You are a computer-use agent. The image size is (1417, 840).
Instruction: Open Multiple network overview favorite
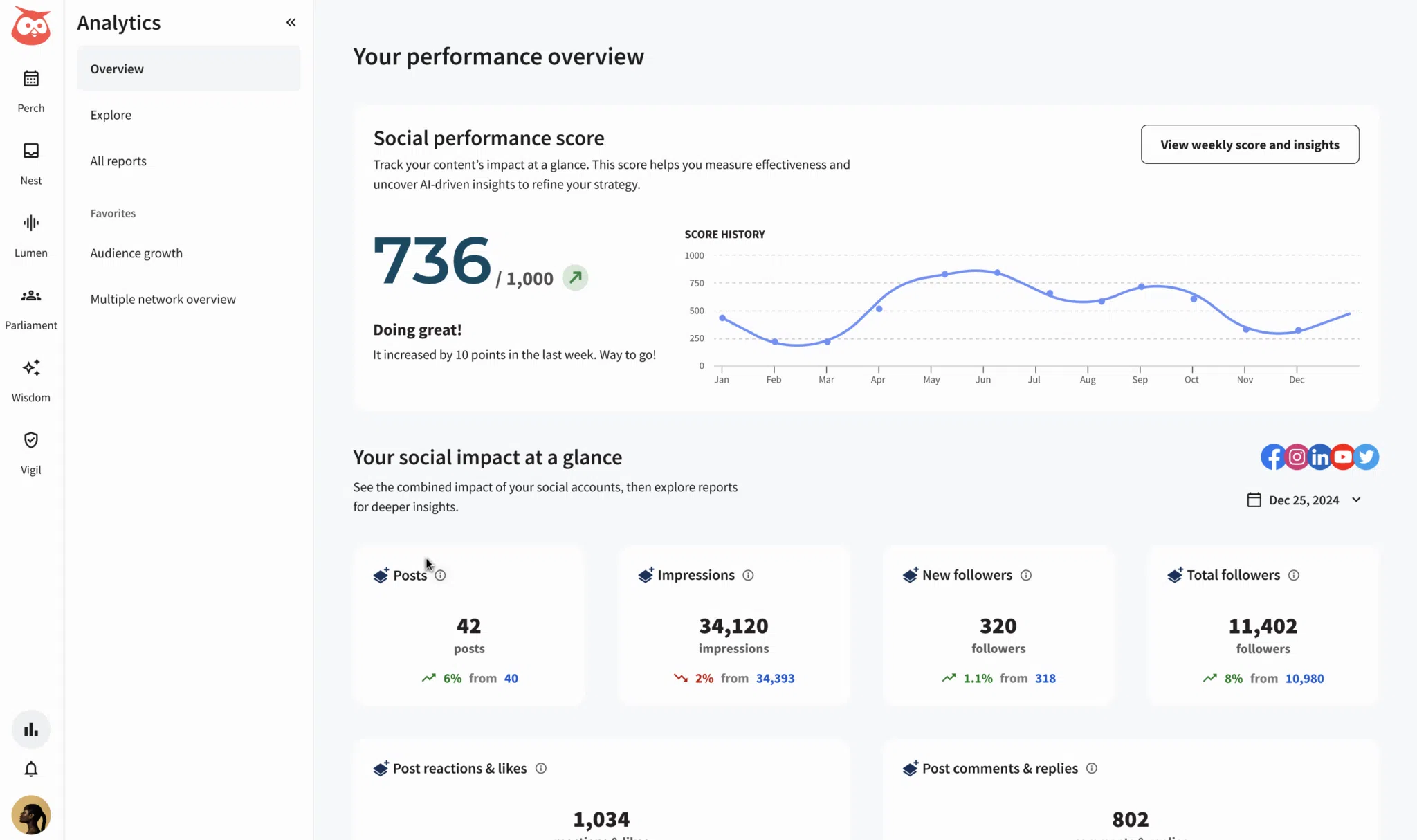163,299
